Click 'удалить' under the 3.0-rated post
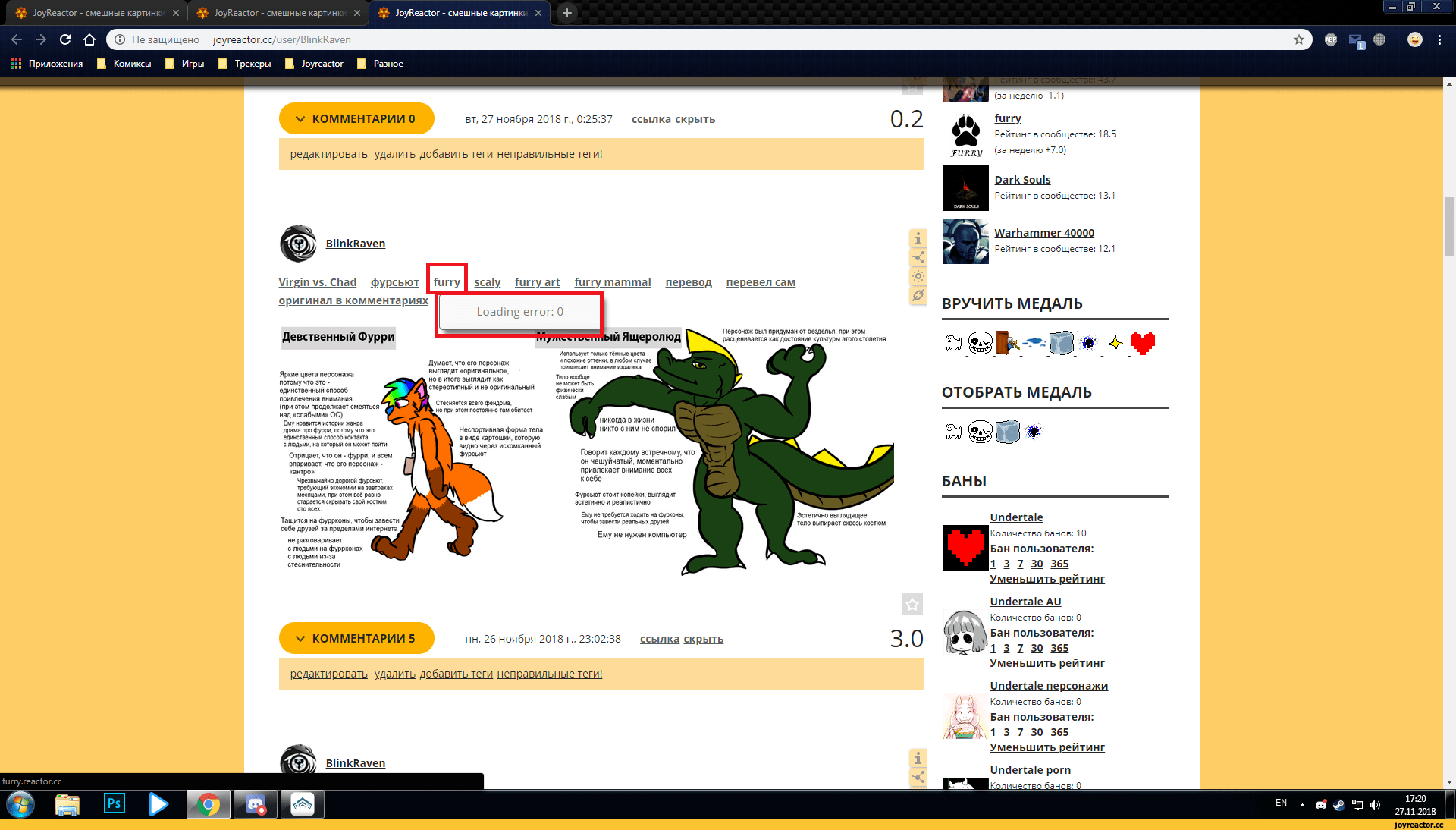1456x830 pixels. coord(394,674)
